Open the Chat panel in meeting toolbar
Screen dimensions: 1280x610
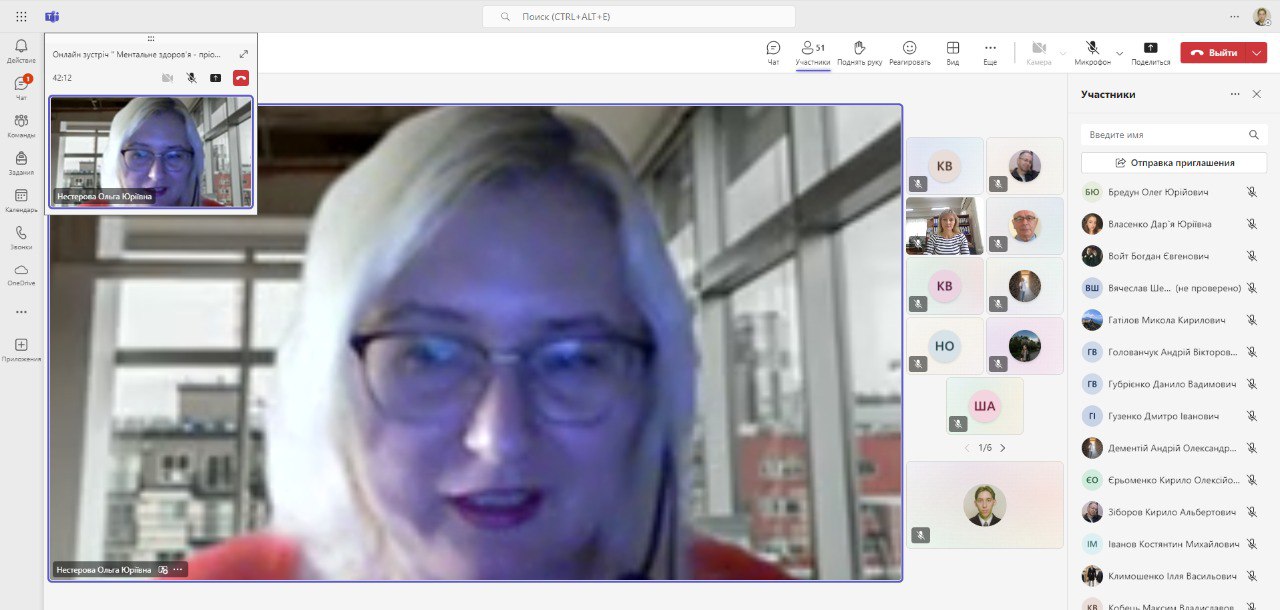pyautogui.click(x=773, y=53)
